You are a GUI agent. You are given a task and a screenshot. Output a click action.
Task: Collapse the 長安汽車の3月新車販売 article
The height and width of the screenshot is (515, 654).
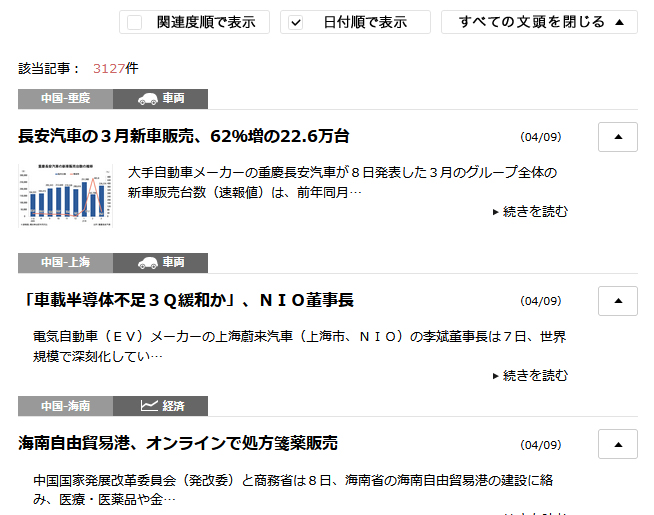click(x=618, y=137)
